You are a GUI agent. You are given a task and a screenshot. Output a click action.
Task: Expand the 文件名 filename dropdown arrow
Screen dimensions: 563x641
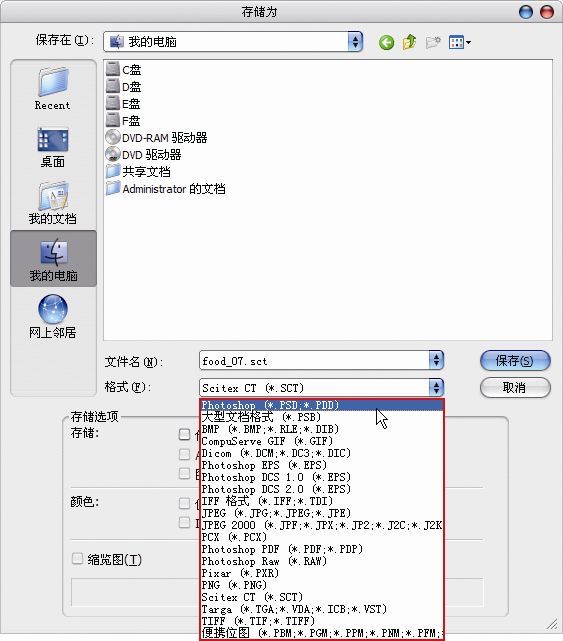click(x=436, y=360)
